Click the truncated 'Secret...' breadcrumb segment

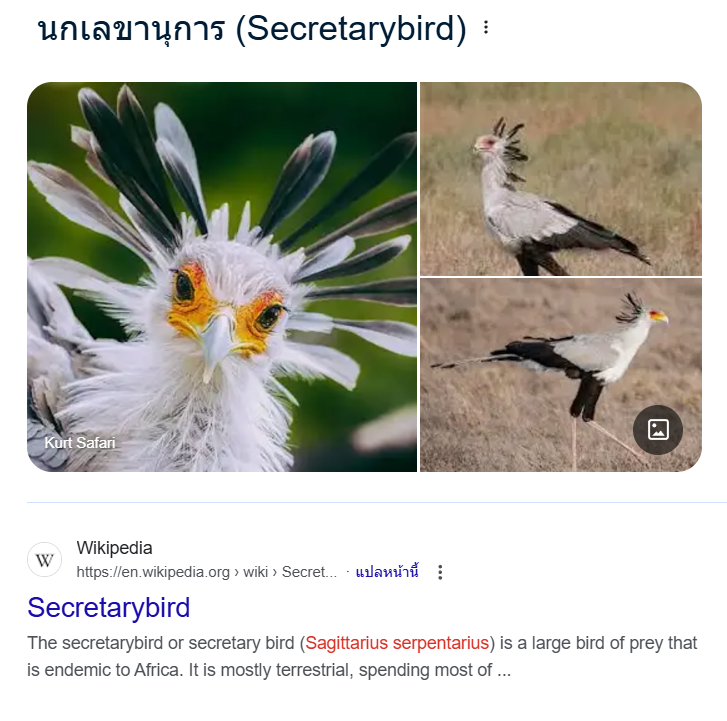click(x=309, y=572)
